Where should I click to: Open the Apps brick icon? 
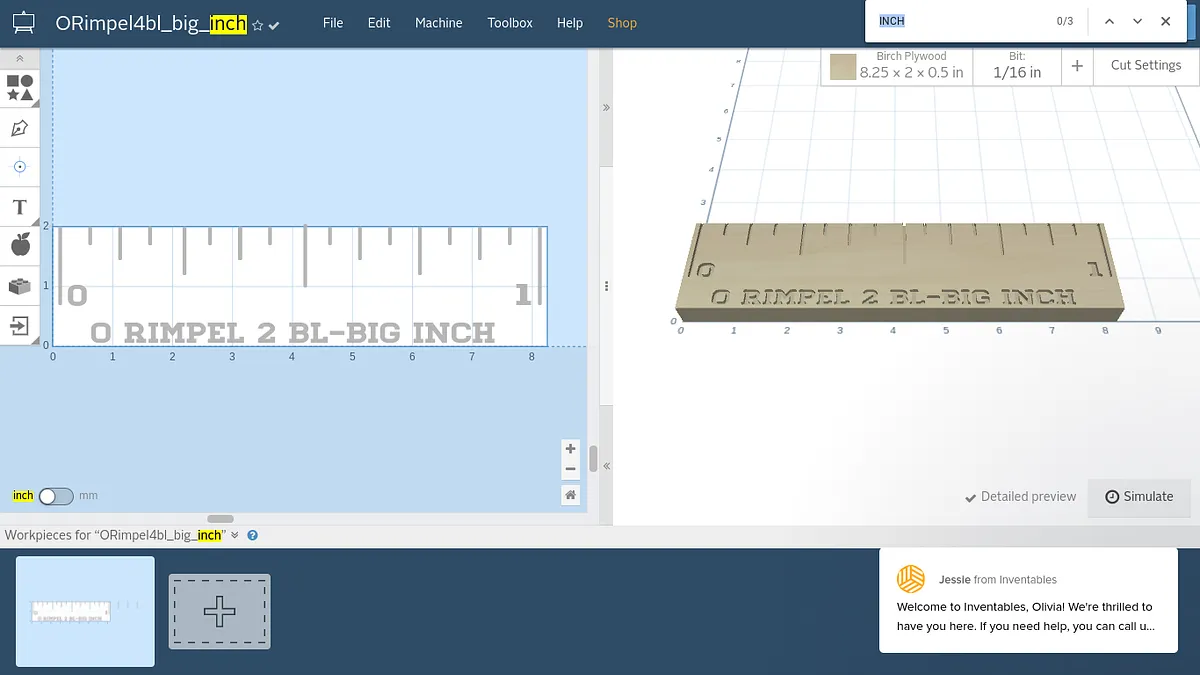[x=19, y=286]
